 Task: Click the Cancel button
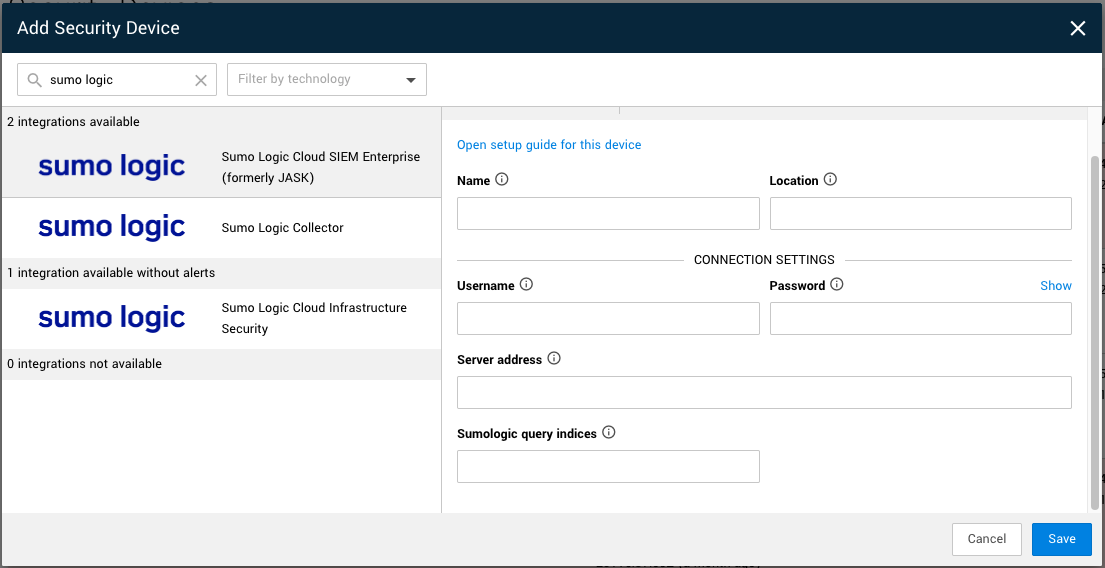coord(987,539)
